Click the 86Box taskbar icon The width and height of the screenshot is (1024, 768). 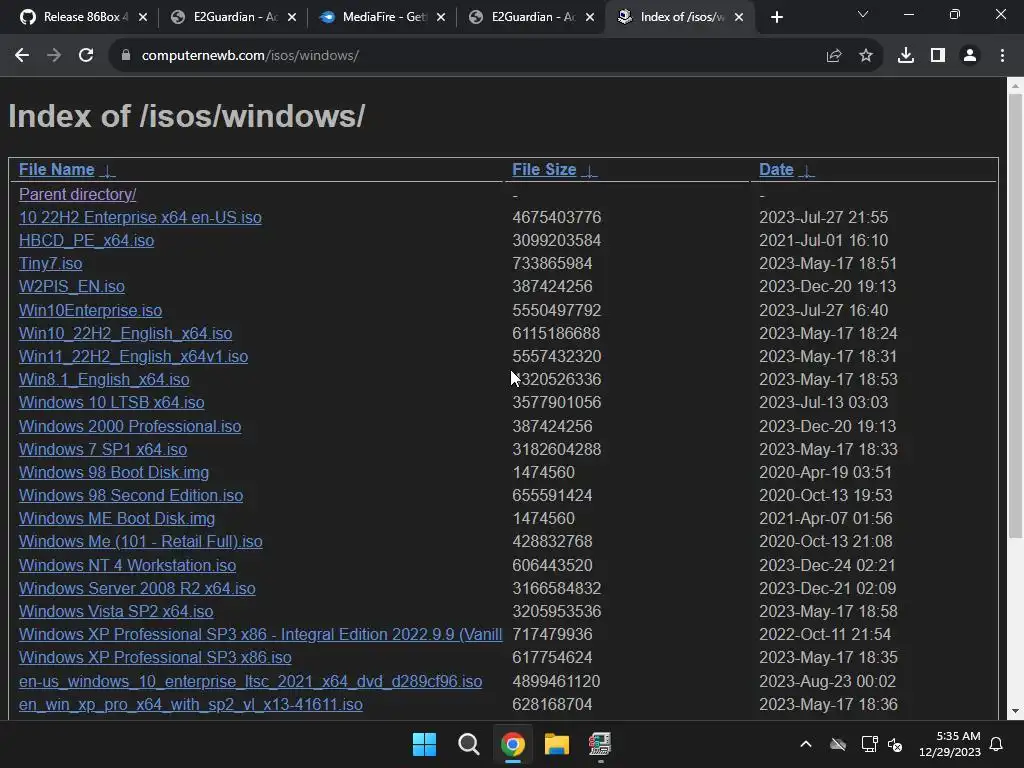click(x=600, y=744)
